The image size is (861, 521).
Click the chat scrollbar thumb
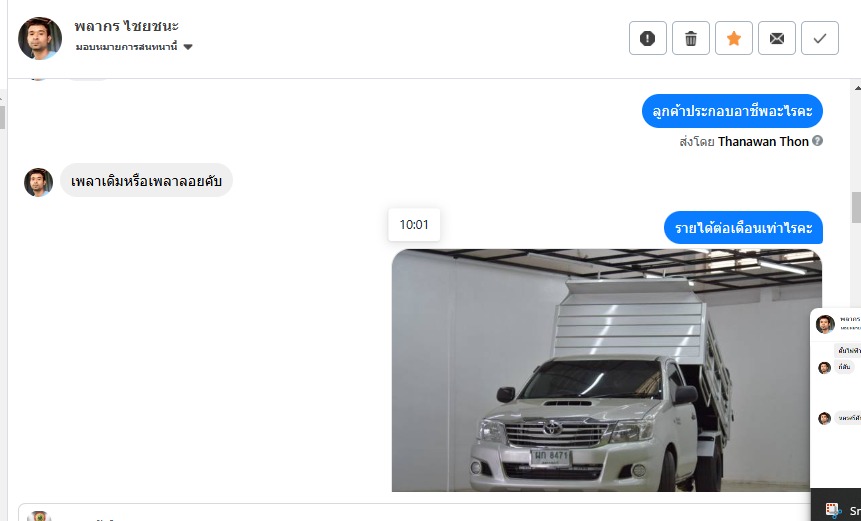coord(856,207)
